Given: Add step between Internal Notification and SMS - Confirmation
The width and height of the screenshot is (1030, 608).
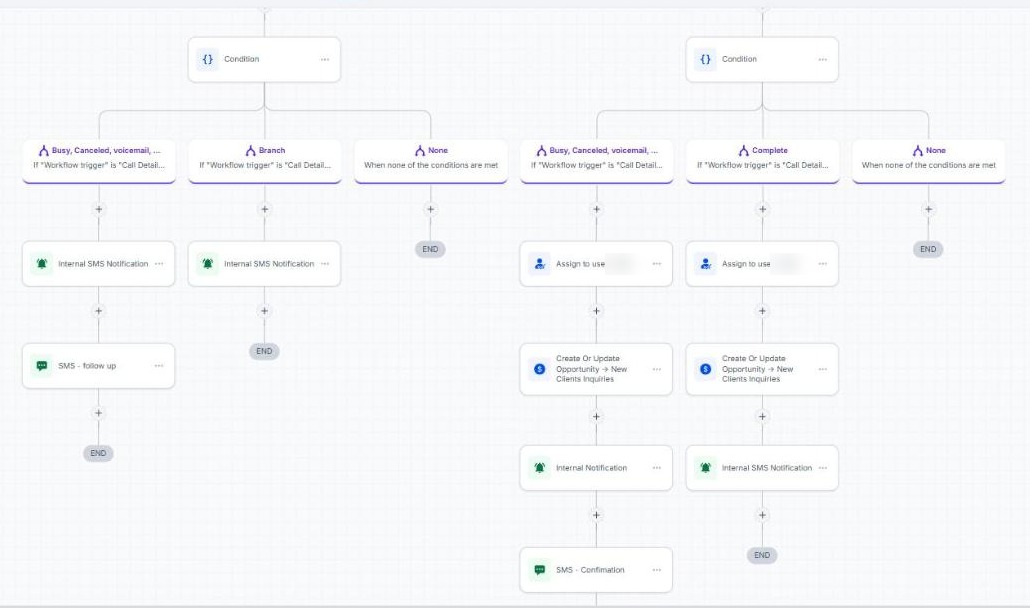Looking at the screenshot, I should coord(596,515).
